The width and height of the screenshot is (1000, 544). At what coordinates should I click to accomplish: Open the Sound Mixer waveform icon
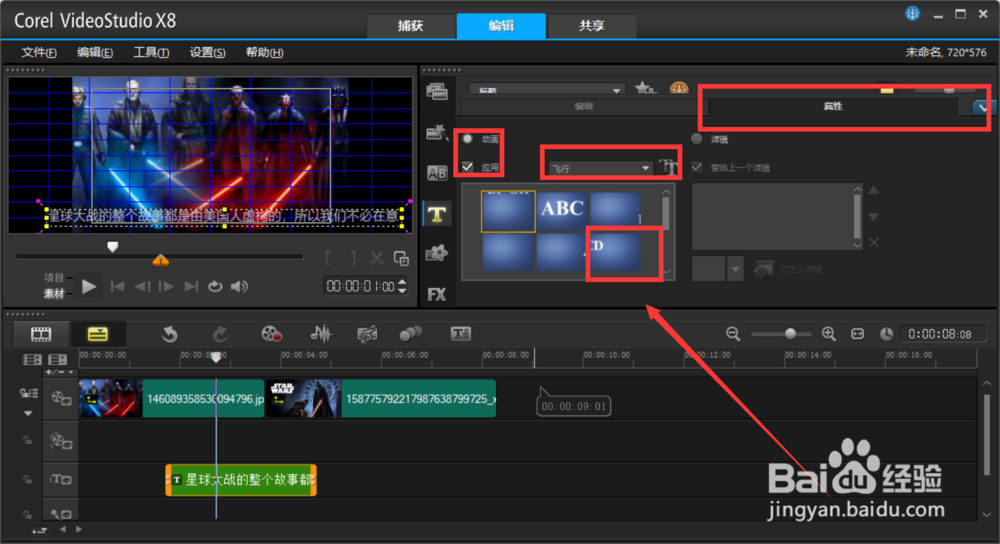click(321, 334)
